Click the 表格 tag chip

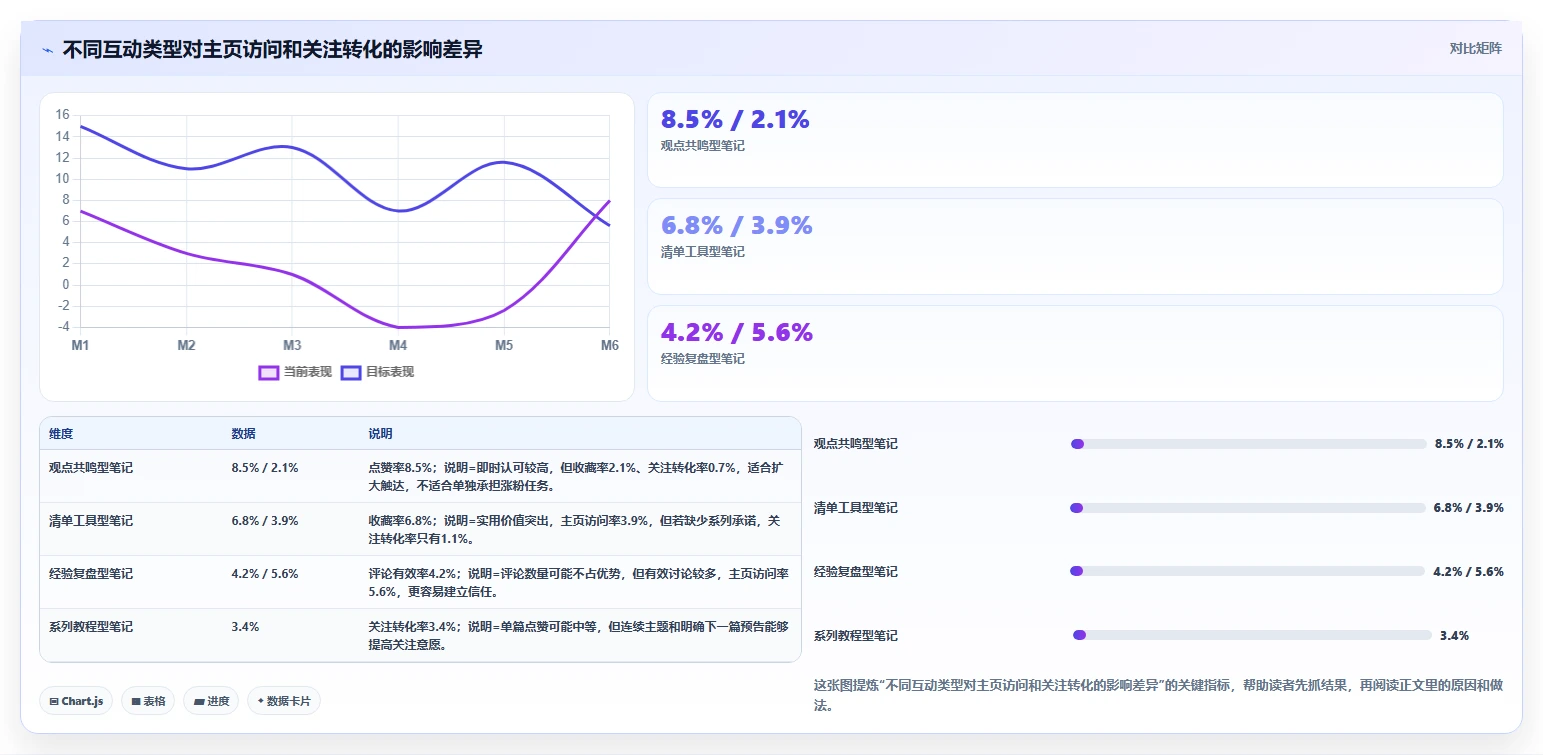click(148, 701)
